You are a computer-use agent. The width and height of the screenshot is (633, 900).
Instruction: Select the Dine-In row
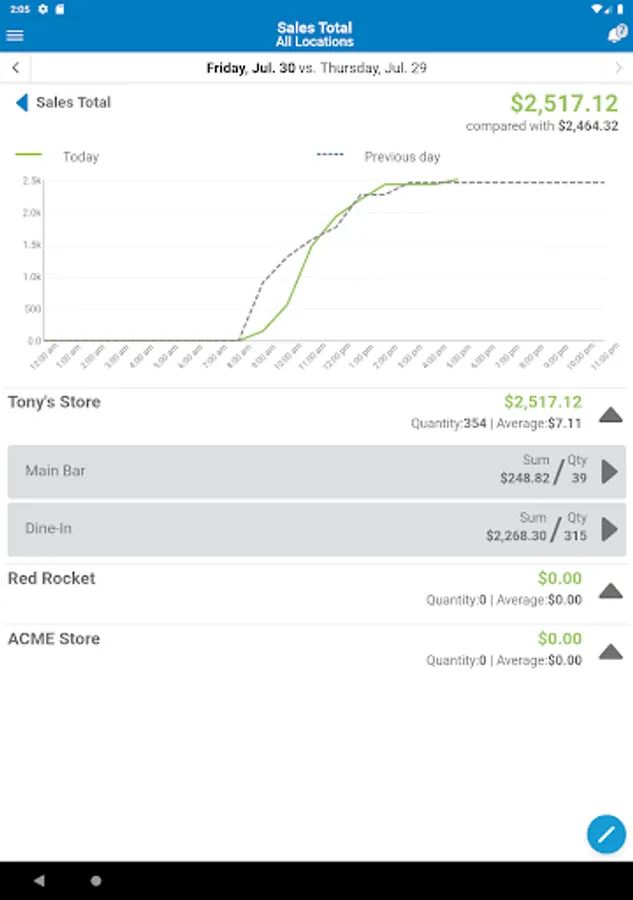pos(300,530)
